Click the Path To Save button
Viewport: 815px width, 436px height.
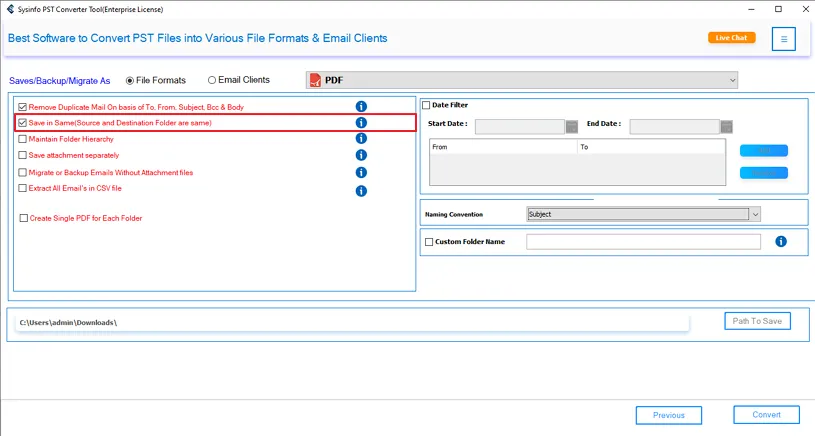point(757,321)
